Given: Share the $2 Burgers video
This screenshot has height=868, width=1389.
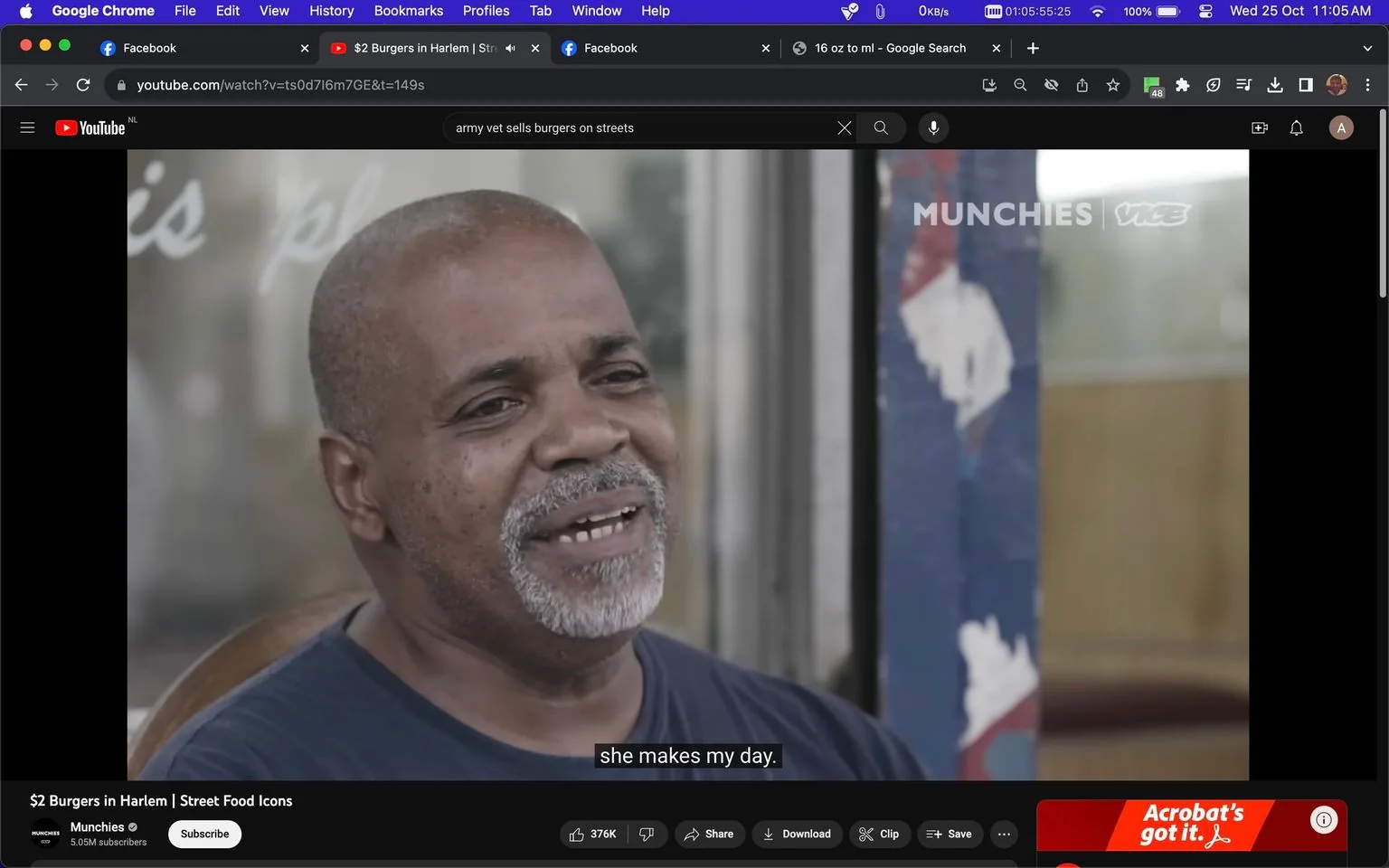Looking at the screenshot, I should click(710, 834).
